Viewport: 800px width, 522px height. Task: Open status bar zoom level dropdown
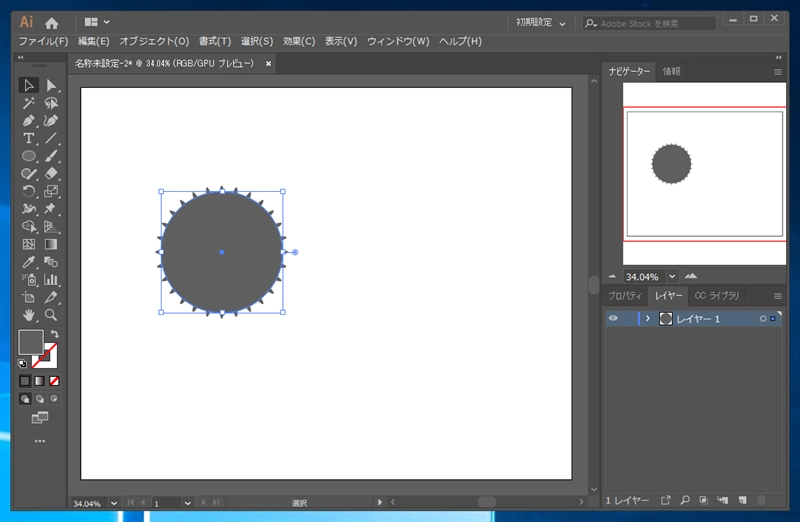(x=114, y=503)
